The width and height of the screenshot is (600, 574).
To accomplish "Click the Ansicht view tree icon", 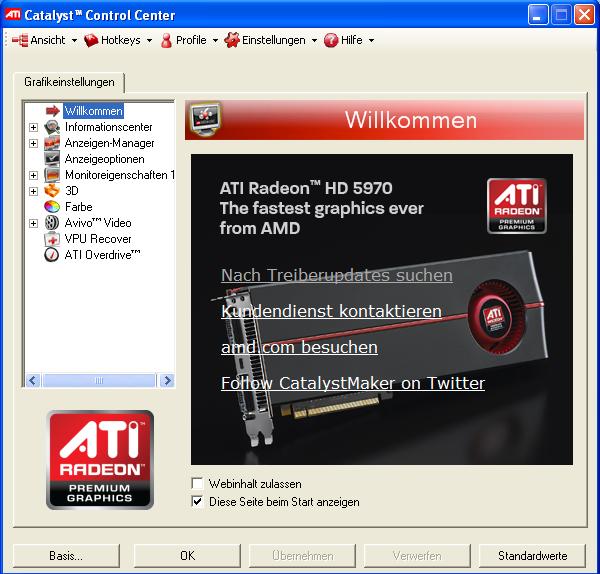I will click(x=20, y=40).
